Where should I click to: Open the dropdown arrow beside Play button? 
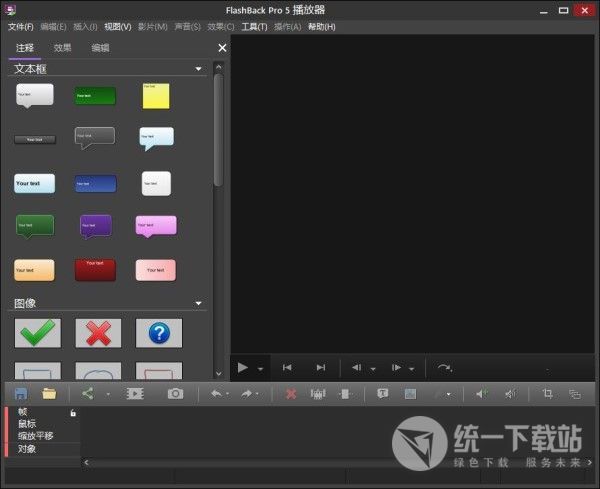(261, 368)
